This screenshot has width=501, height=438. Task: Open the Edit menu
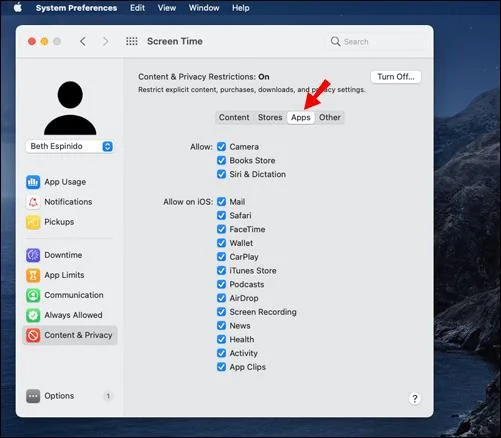click(x=137, y=8)
